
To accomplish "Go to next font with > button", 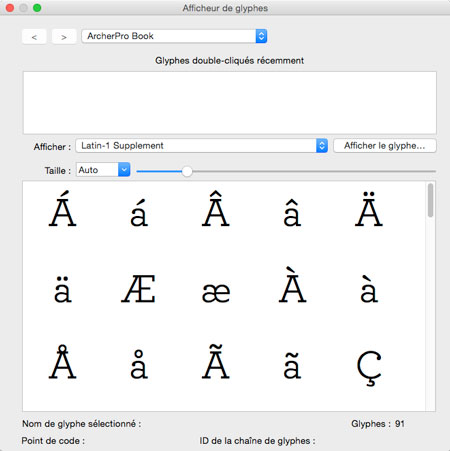I will pyautogui.click(x=64, y=37).
